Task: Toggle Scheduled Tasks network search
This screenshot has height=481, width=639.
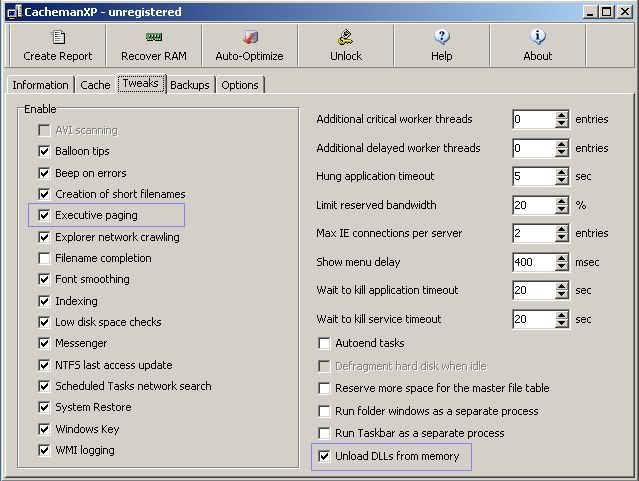Action: [x=44, y=386]
